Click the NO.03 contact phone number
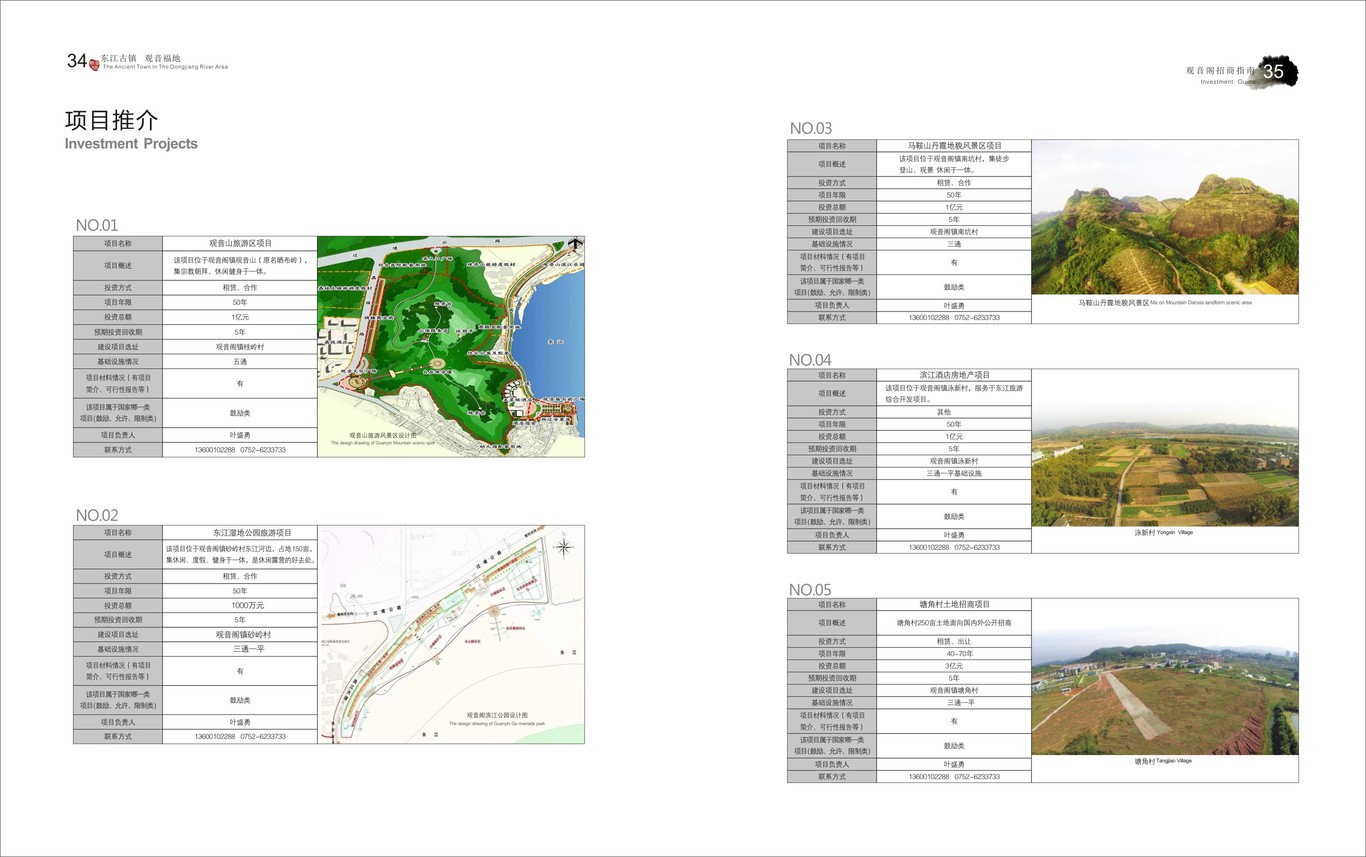This screenshot has width=1366, height=857. click(x=954, y=317)
